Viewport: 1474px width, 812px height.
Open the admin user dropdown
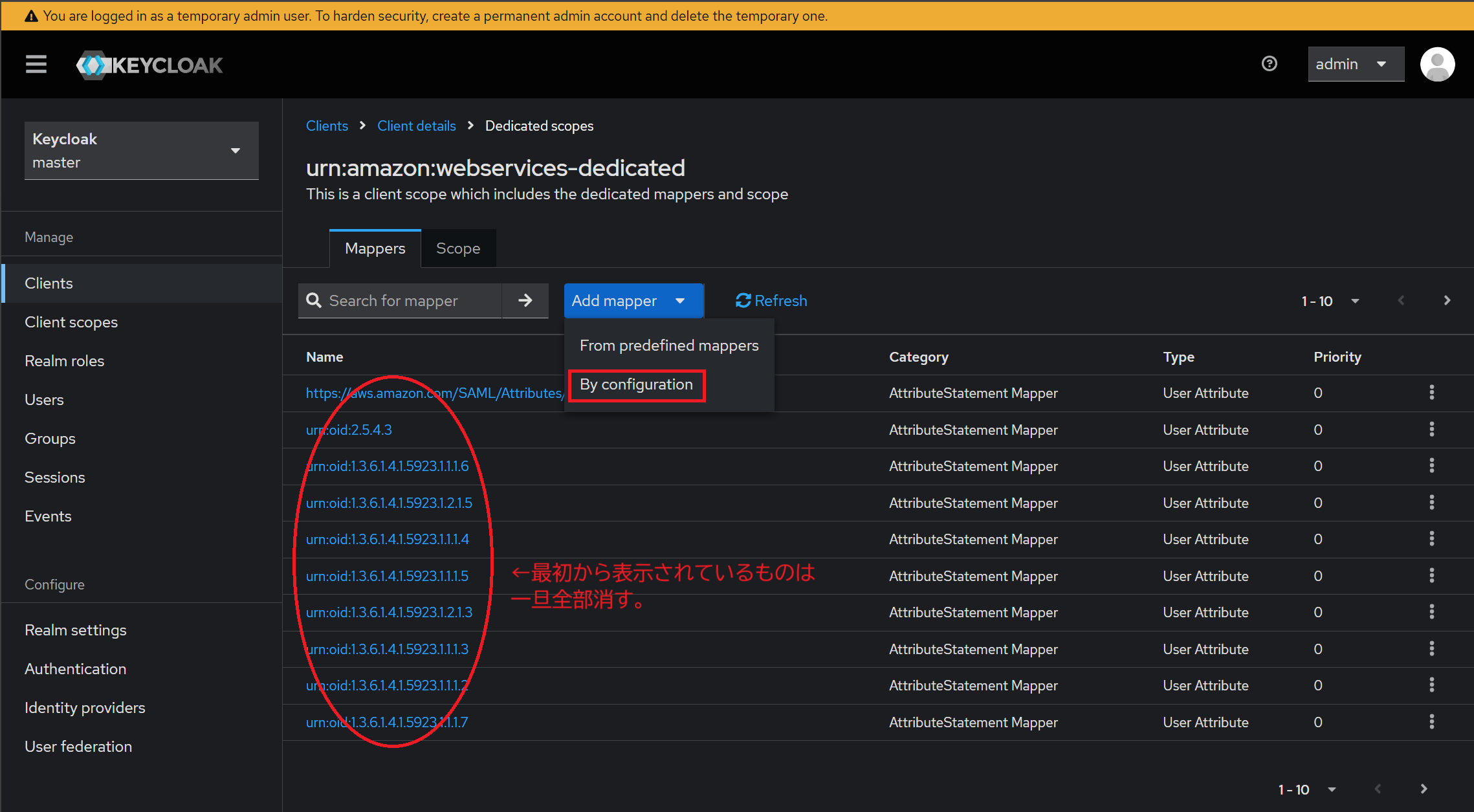coord(1355,64)
